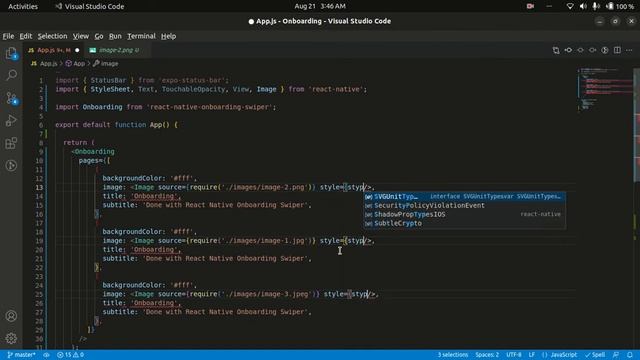Screen dimensions: 640x360
Task: Click the notifications bell in status bar
Action: click(x=630, y=355)
